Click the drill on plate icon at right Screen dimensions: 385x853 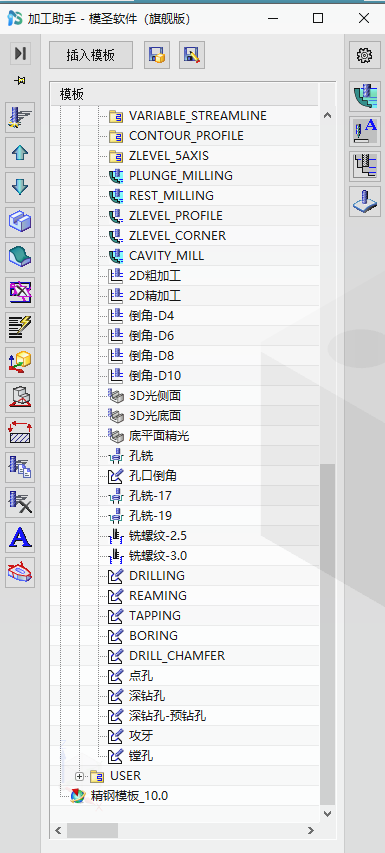coord(364,201)
